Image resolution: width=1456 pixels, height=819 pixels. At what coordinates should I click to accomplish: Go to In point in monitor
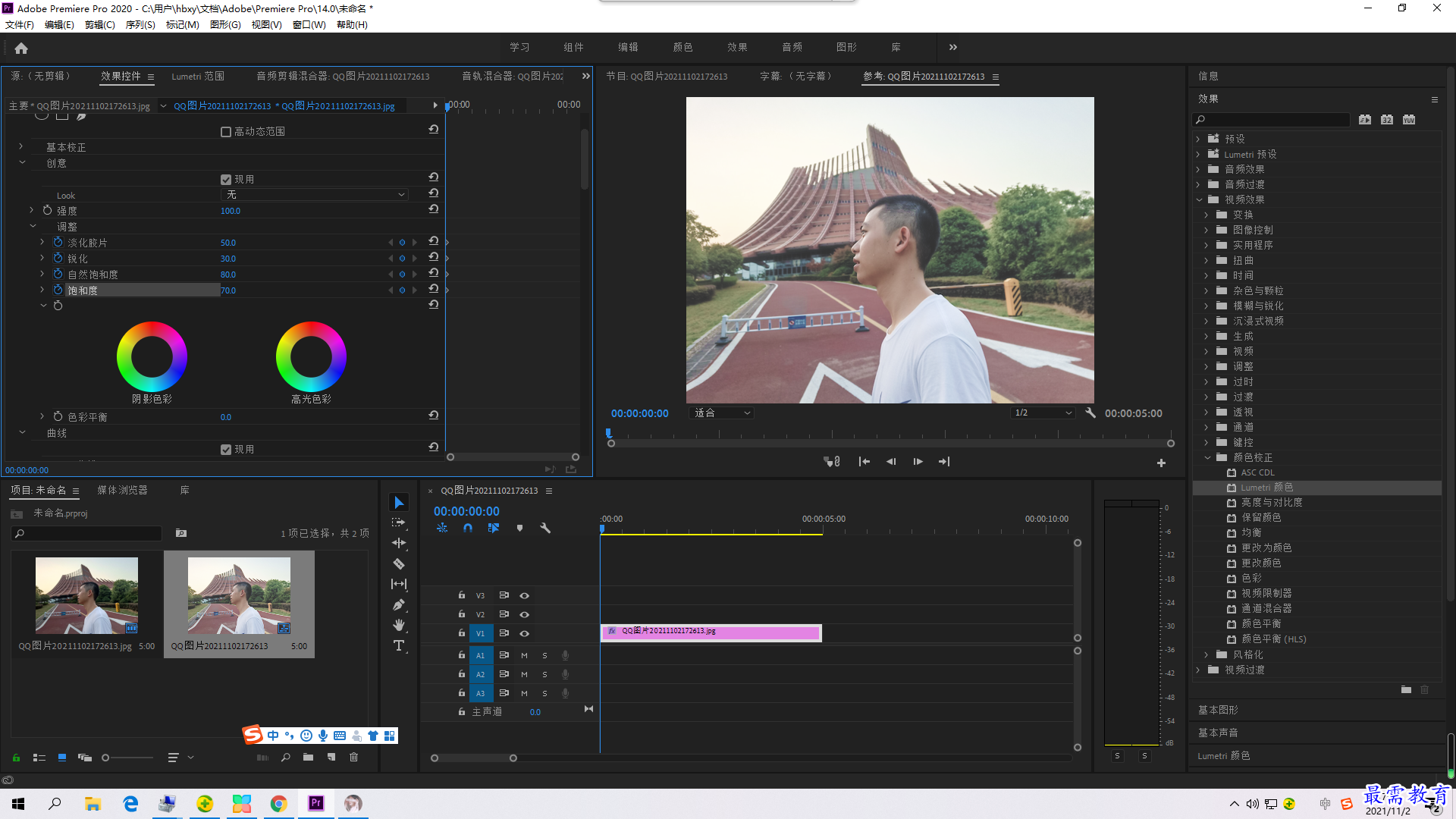point(864,461)
